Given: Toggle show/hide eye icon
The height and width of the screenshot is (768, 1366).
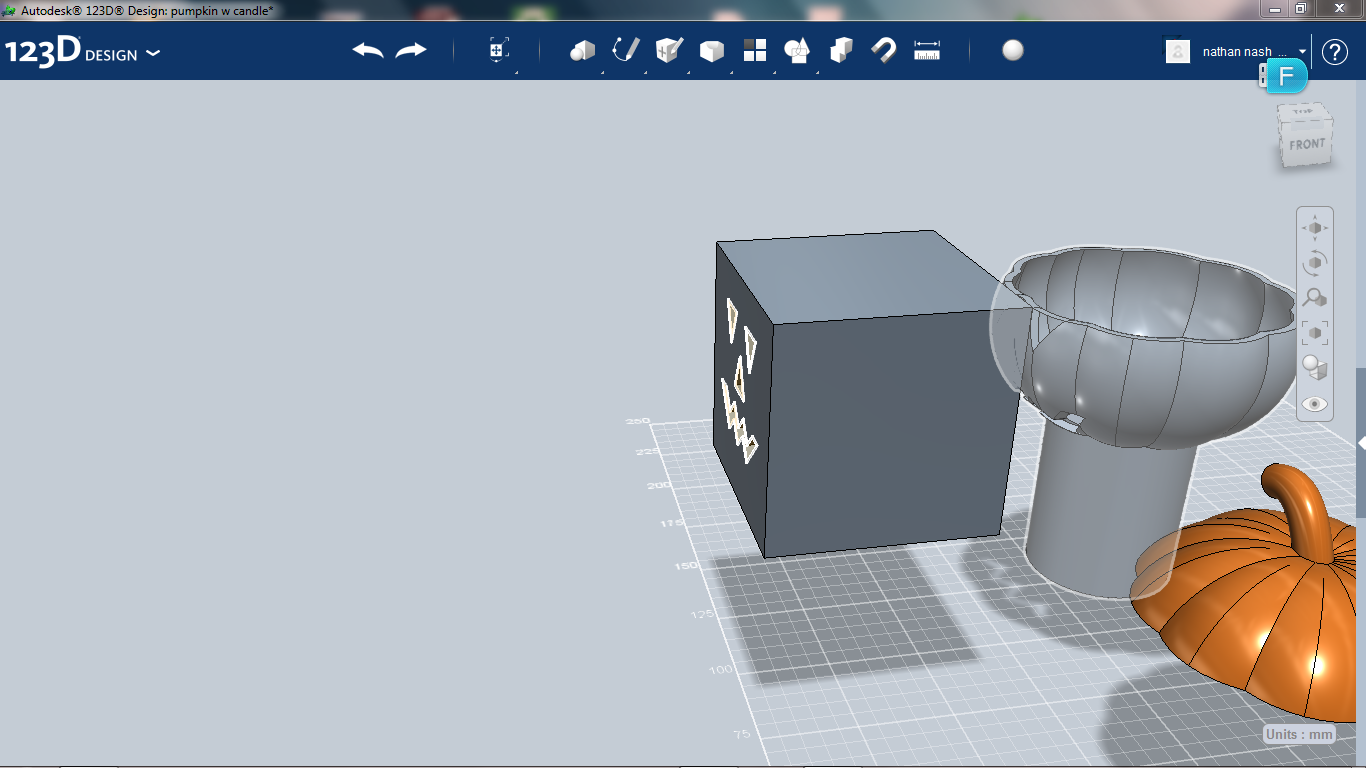Looking at the screenshot, I should point(1315,404).
